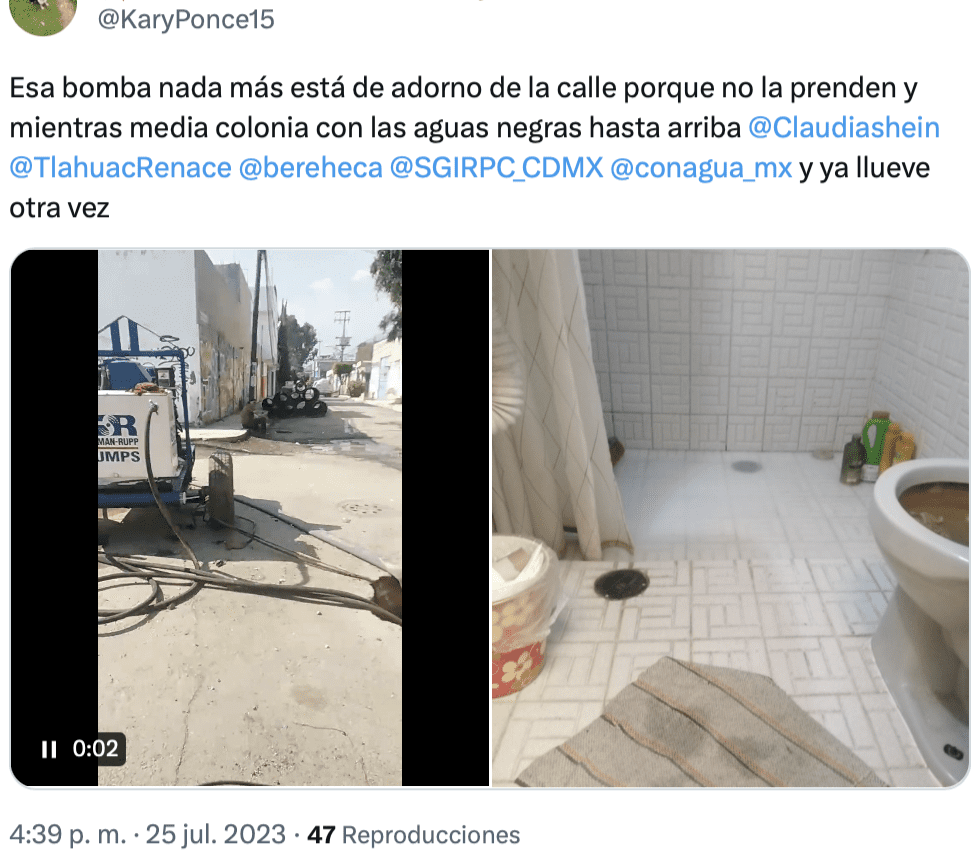978x868 pixels.
Task: Click the 4:39 p. m. timestamp
Action: point(68,834)
